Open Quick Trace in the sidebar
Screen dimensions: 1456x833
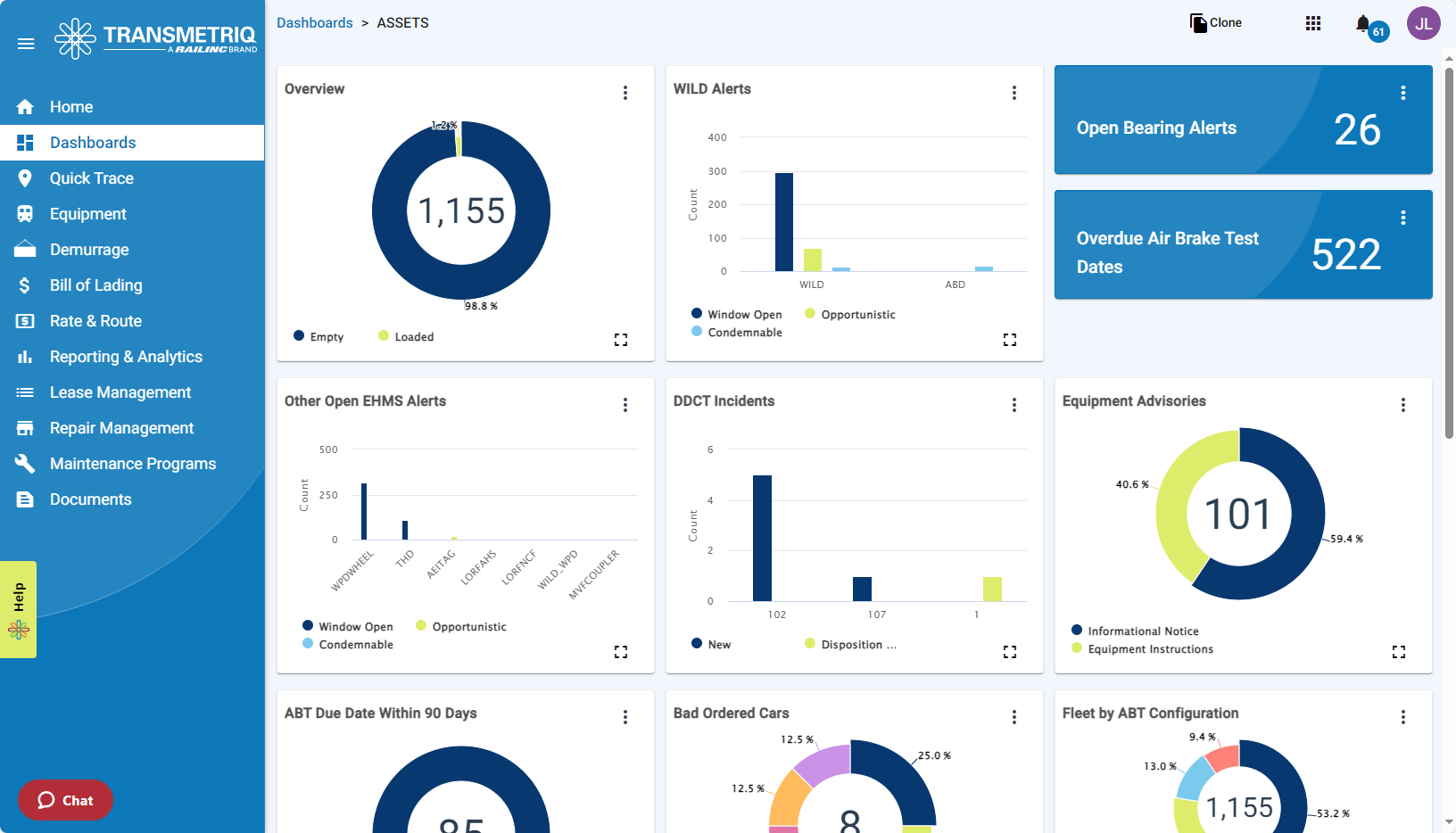pos(132,178)
